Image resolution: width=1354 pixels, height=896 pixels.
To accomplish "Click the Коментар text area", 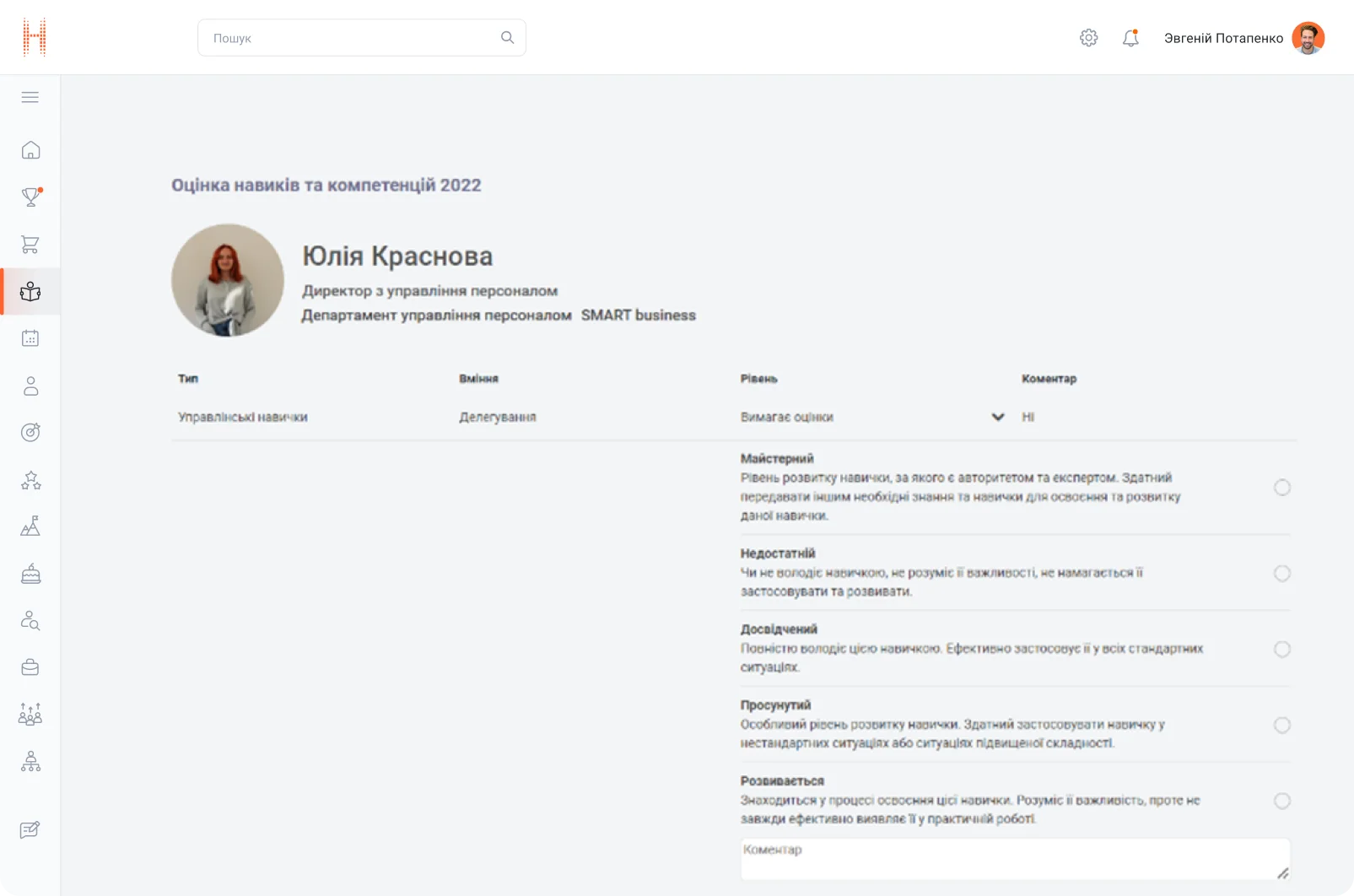I will click(1012, 859).
